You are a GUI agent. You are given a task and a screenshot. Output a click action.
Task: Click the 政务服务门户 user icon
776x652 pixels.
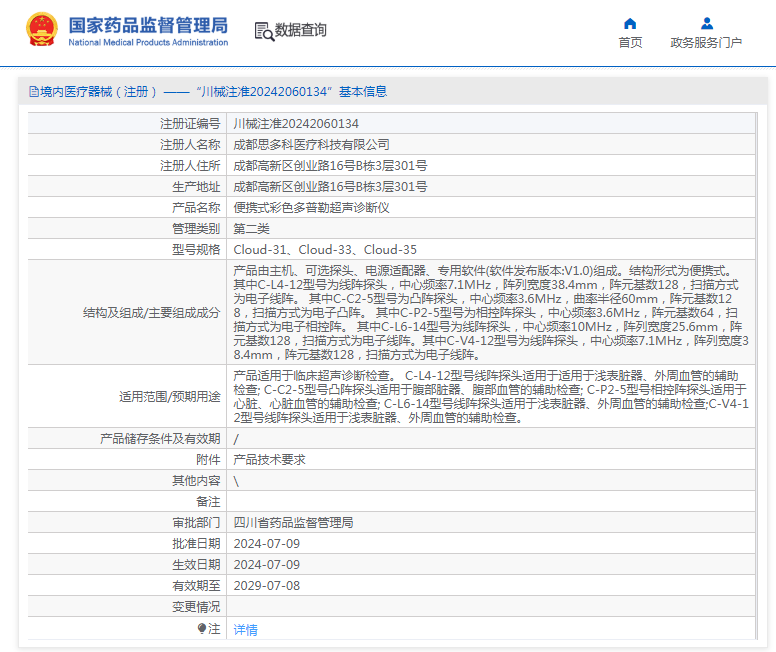pyautogui.click(x=707, y=23)
